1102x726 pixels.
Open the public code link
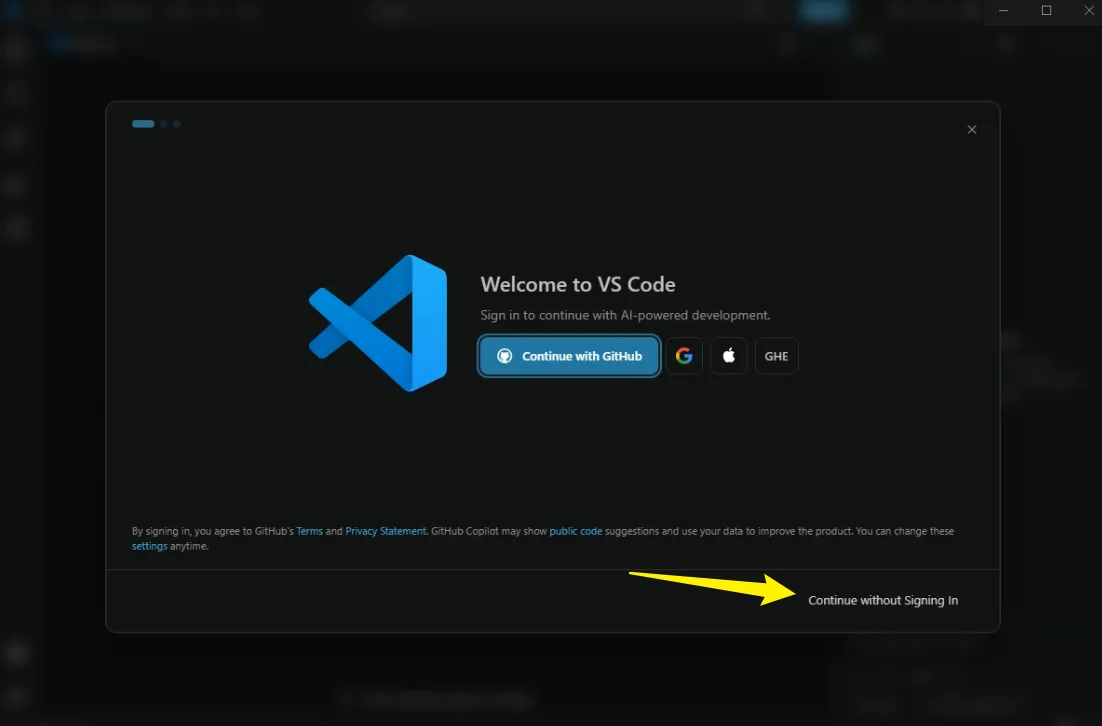point(576,531)
